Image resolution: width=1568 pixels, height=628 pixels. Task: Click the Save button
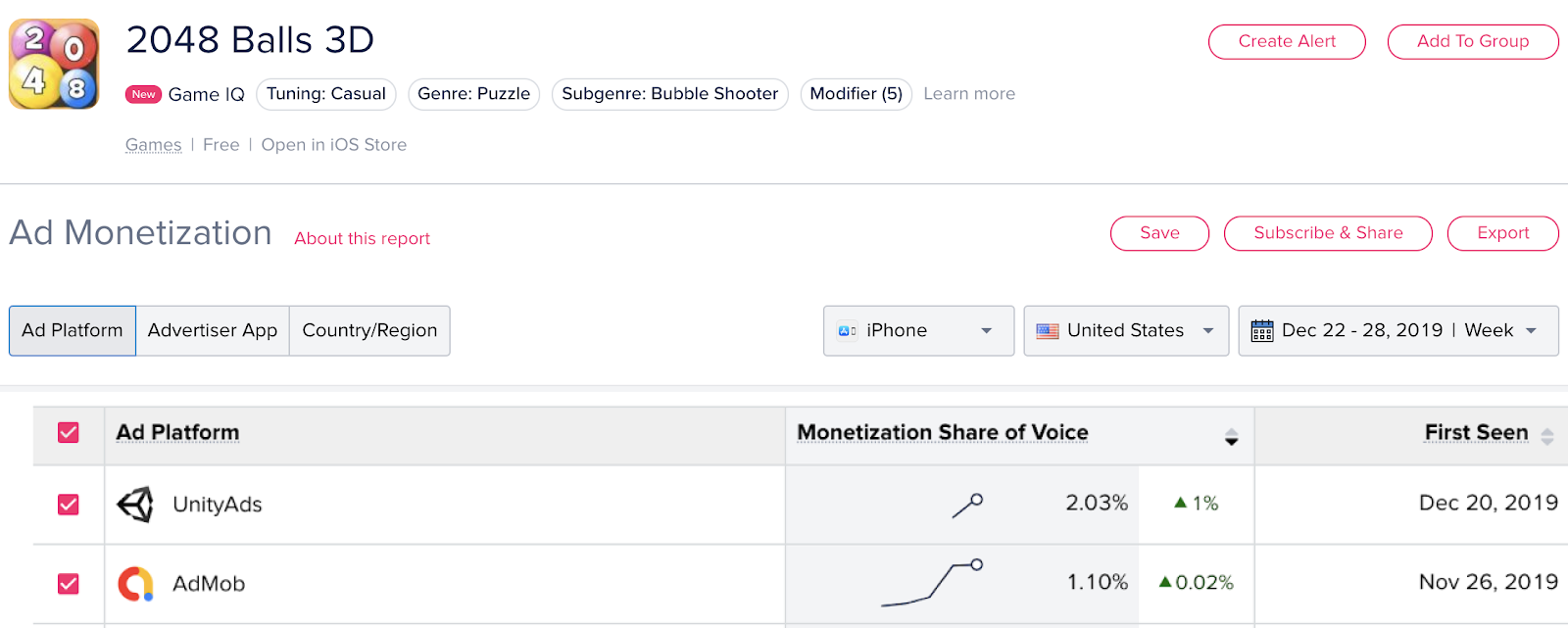tap(1159, 233)
